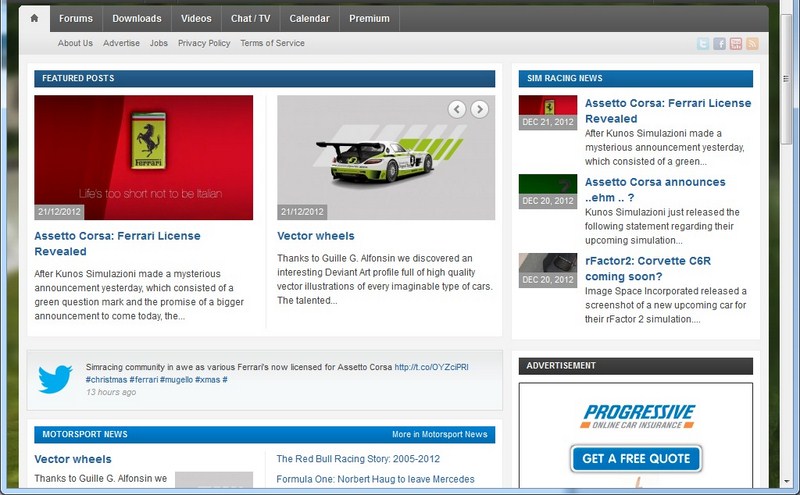
Task: Click the red social icon beside Facebook
Action: click(x=736, y=44)
